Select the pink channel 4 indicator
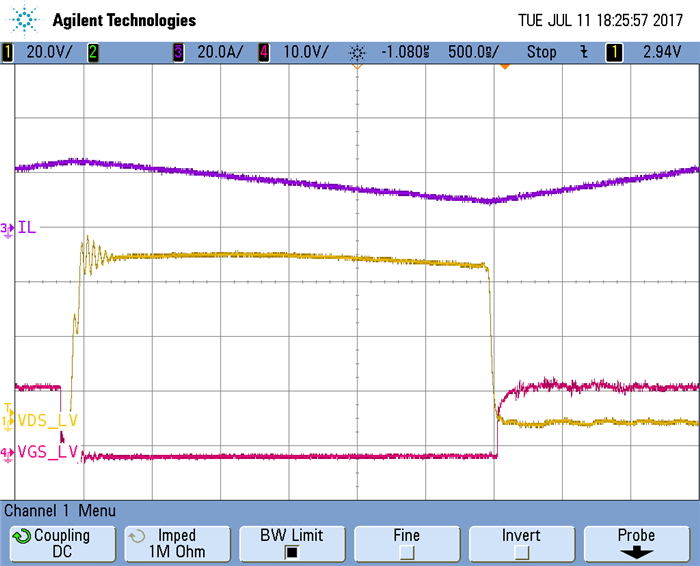 265,51
